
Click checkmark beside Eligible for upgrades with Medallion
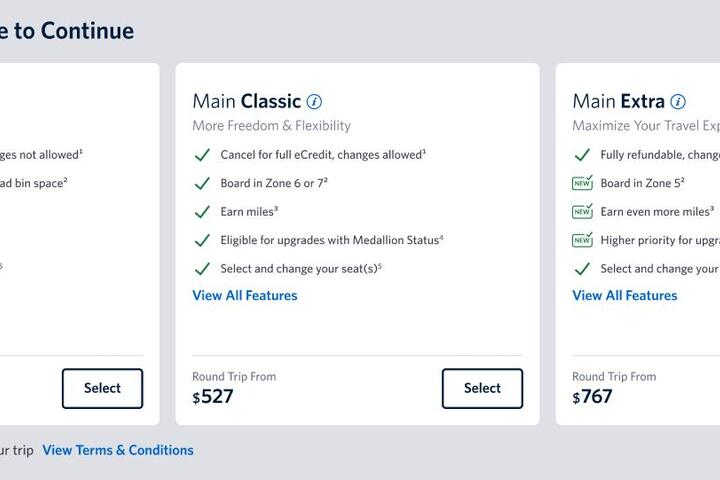202,241
